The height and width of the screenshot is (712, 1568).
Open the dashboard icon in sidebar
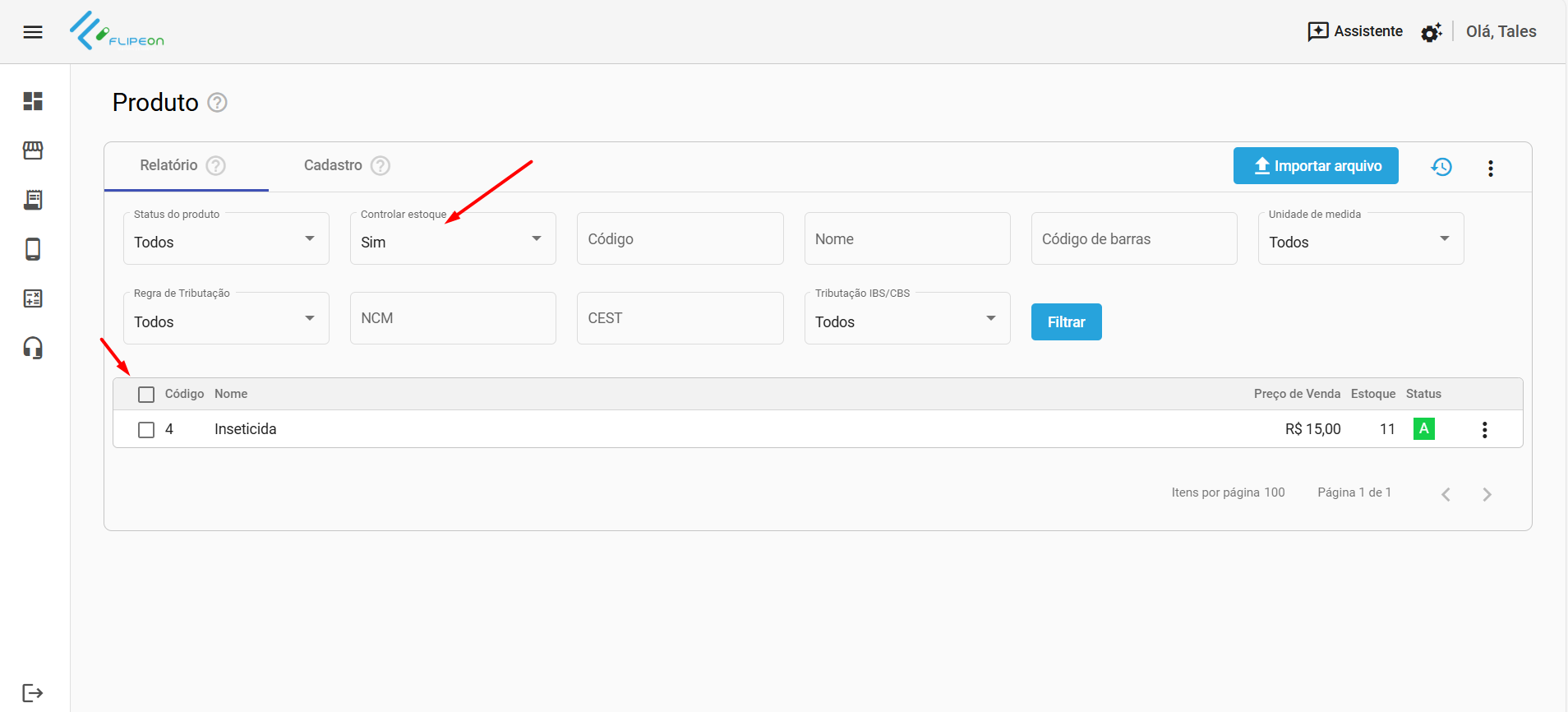point(33,101)
